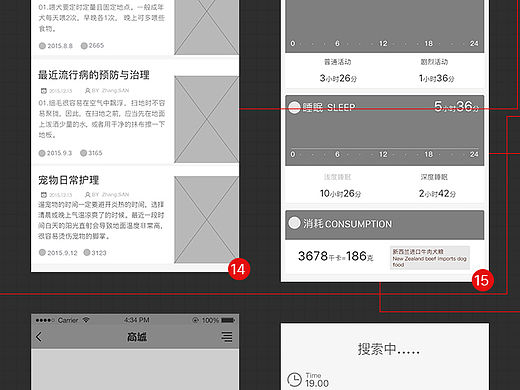
Task: Click the calendar icon under 宠物日常护理 title
Action: [x=43, y=195]
